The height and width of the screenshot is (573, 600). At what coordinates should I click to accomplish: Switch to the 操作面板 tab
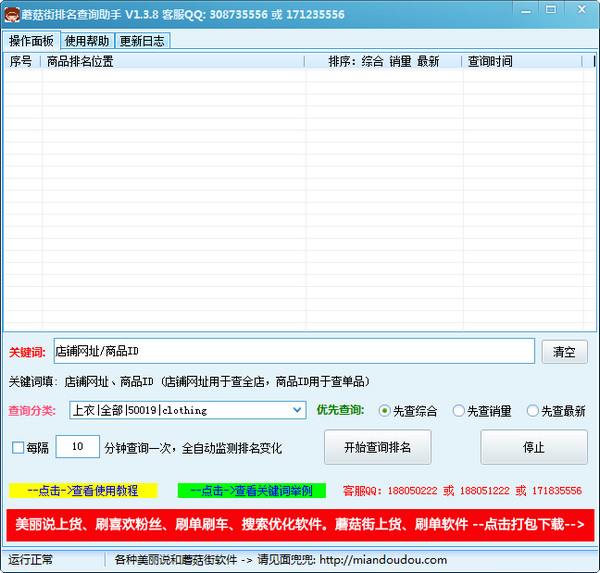[31, 41]
